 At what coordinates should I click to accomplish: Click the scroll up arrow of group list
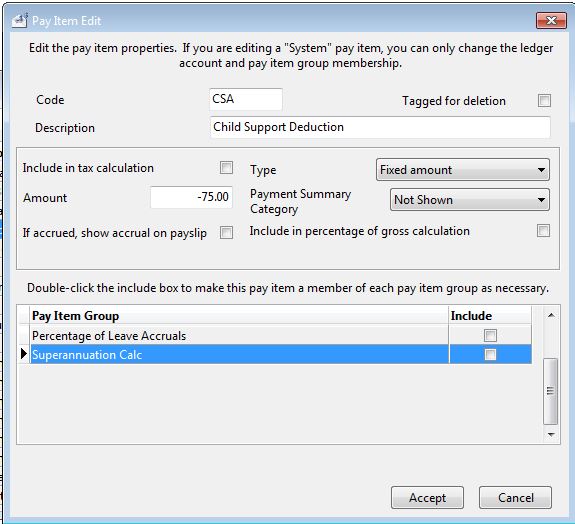click(x=551, y=315)
